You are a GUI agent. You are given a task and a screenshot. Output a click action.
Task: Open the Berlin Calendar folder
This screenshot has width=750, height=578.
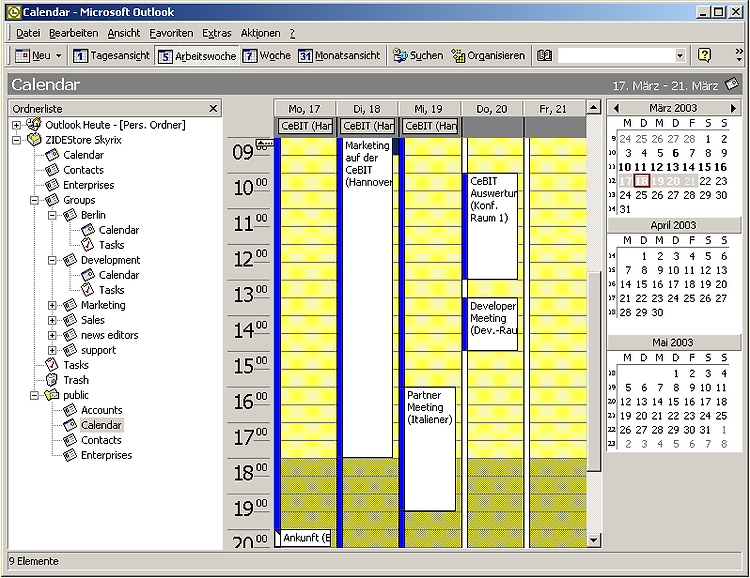(x=119, y=230)
